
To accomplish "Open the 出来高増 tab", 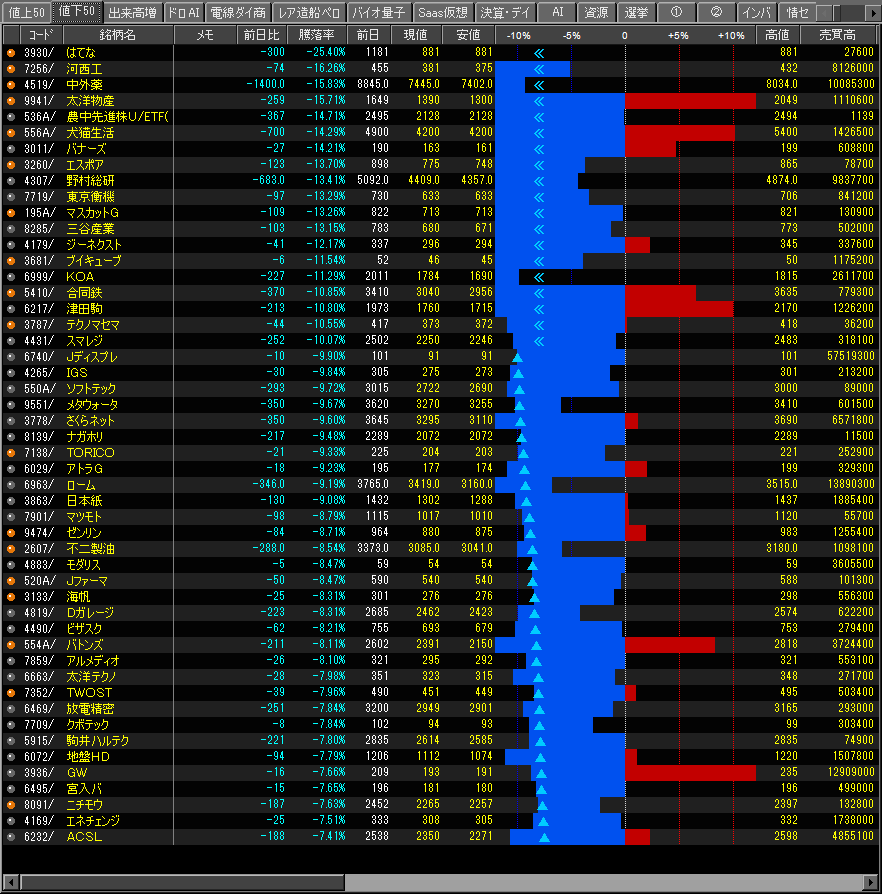I will tap(132, 12).
